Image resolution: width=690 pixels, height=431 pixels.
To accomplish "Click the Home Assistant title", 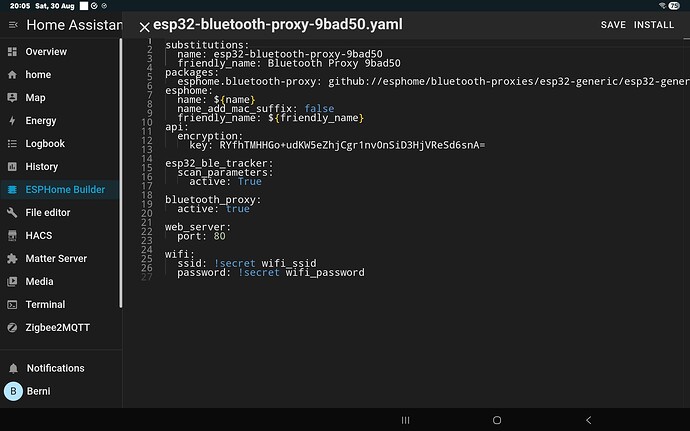I will tap(74, 25).
